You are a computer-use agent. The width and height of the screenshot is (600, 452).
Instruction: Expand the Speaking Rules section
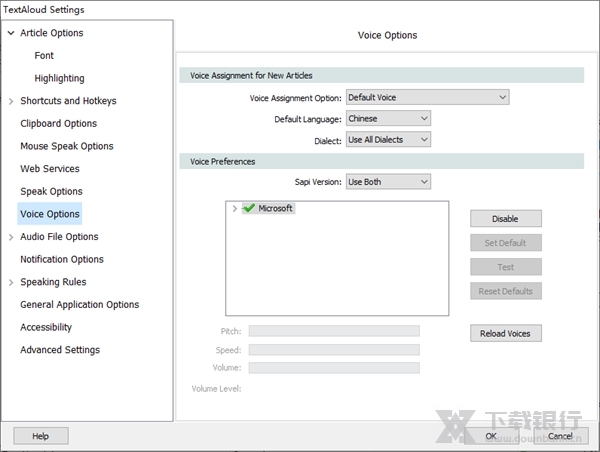11,282
